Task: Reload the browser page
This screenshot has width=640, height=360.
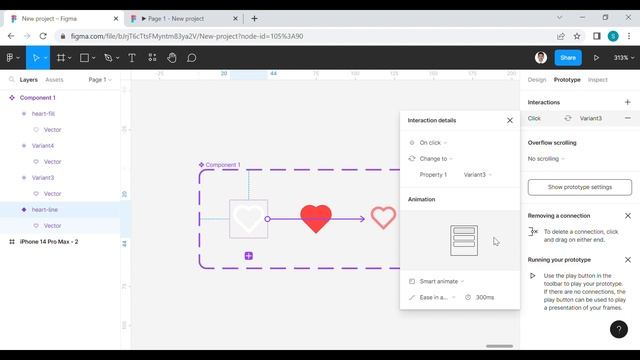Action: click(43, 36)
